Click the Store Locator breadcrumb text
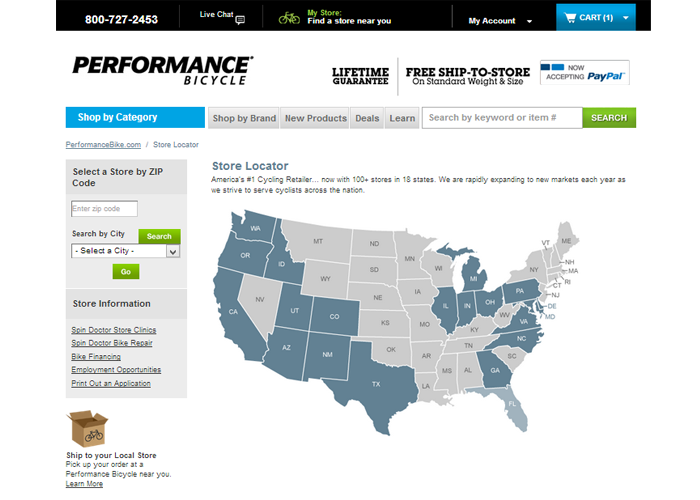Viewport: 700px width, 500px height. (x=176, y=145)
